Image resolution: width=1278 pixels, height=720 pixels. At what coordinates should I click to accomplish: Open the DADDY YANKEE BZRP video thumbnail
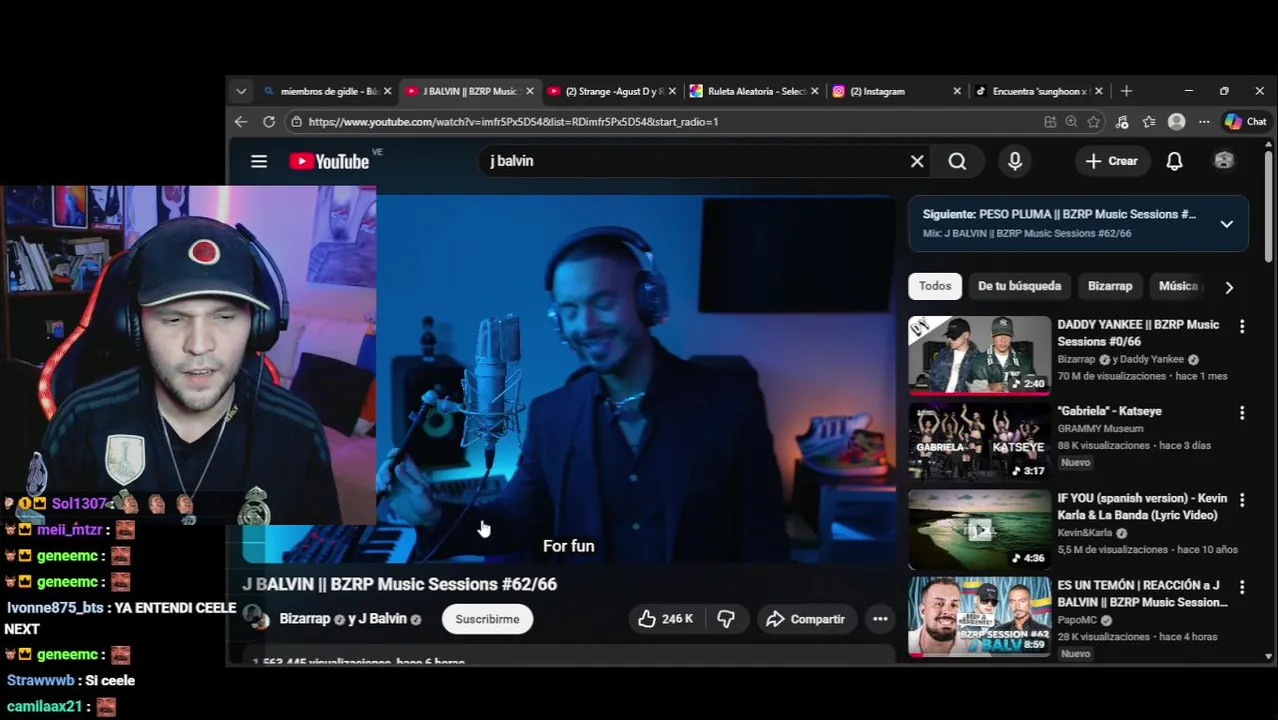coord(979,355)
